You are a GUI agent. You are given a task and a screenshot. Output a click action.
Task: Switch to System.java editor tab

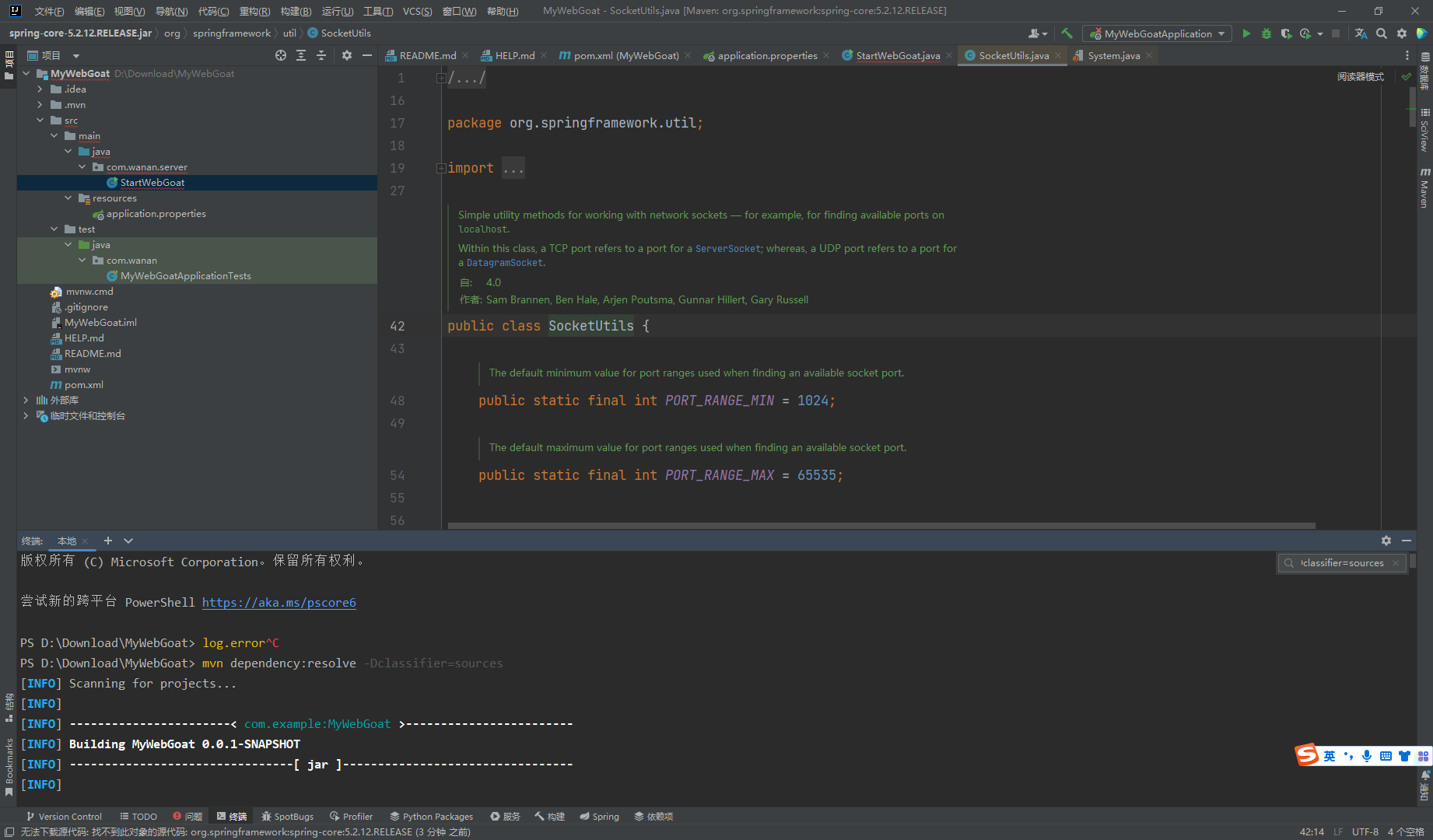click(x=1113, y=55)
